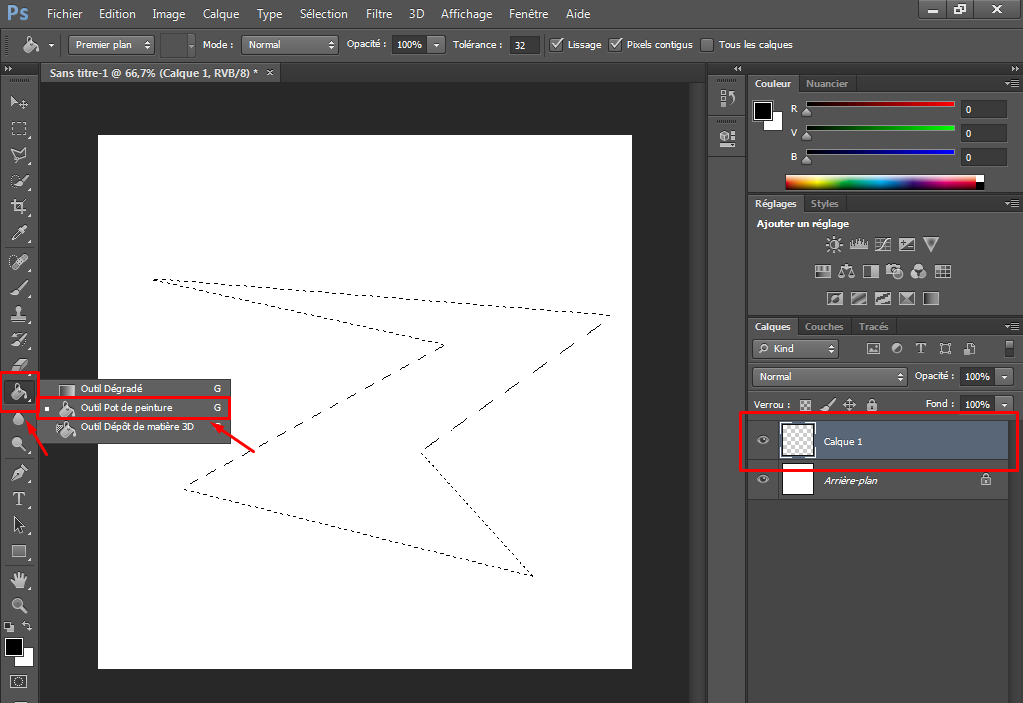Screen dimensions: 1023x703
Task: Select the Clone Stamp tool
Action: tap(19, 314)
